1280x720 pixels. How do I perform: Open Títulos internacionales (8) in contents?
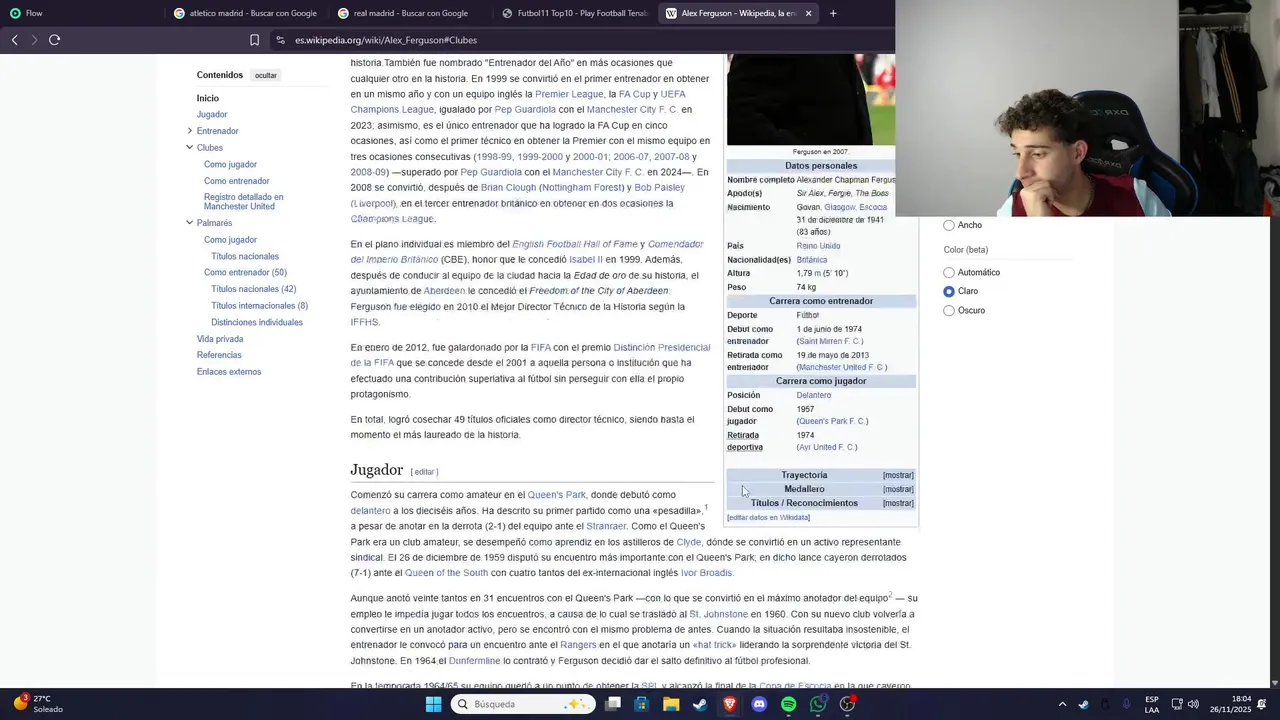point(259,306)
